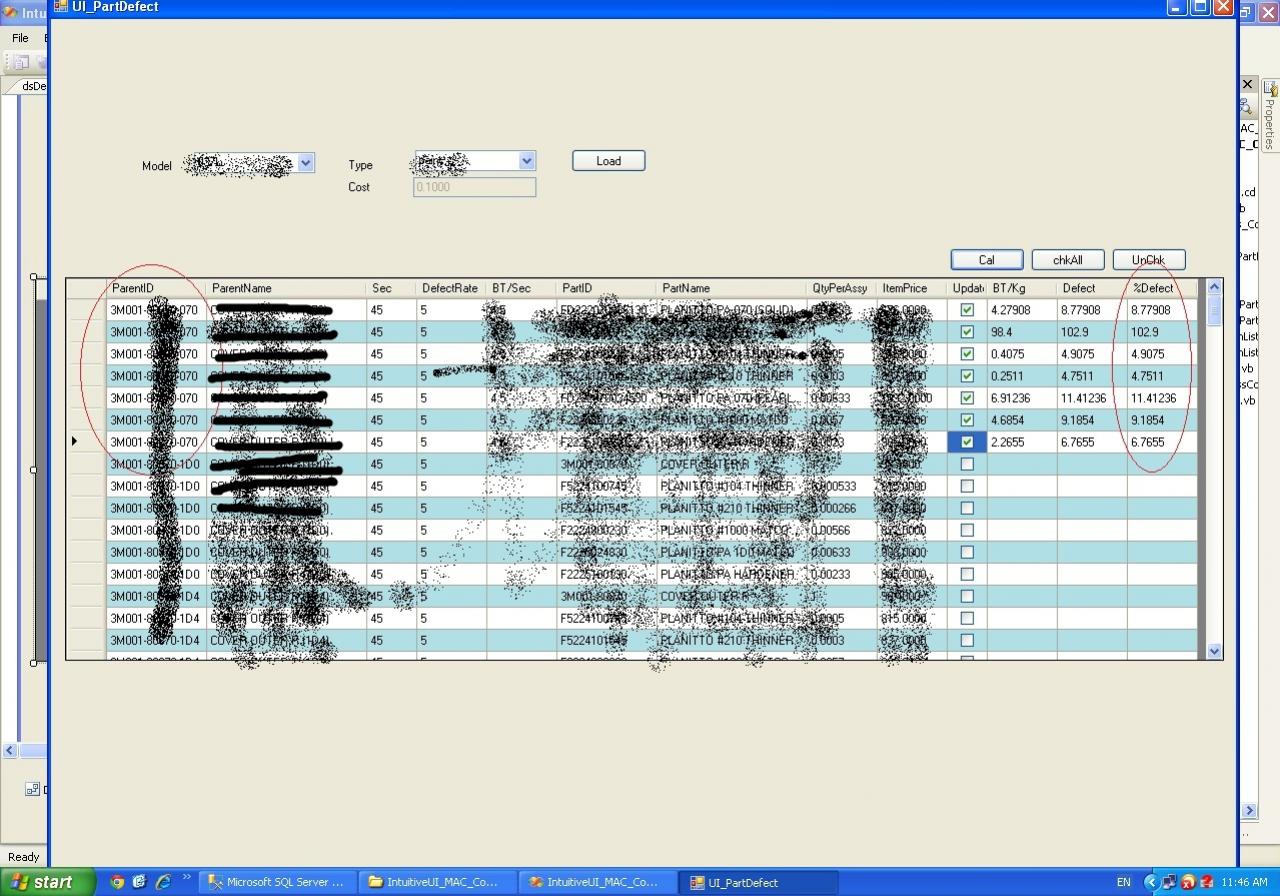Viewport: 1280px width, 896px height.
Task: Open the IntuitiveUI_MAC_Co folder taskbar item
Action: coord(437,882)
